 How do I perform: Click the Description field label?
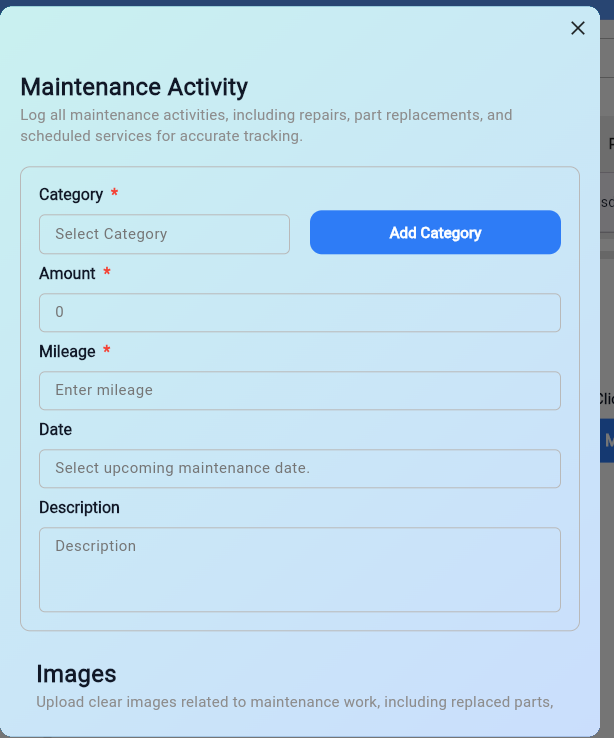click(x=79, y=507)
